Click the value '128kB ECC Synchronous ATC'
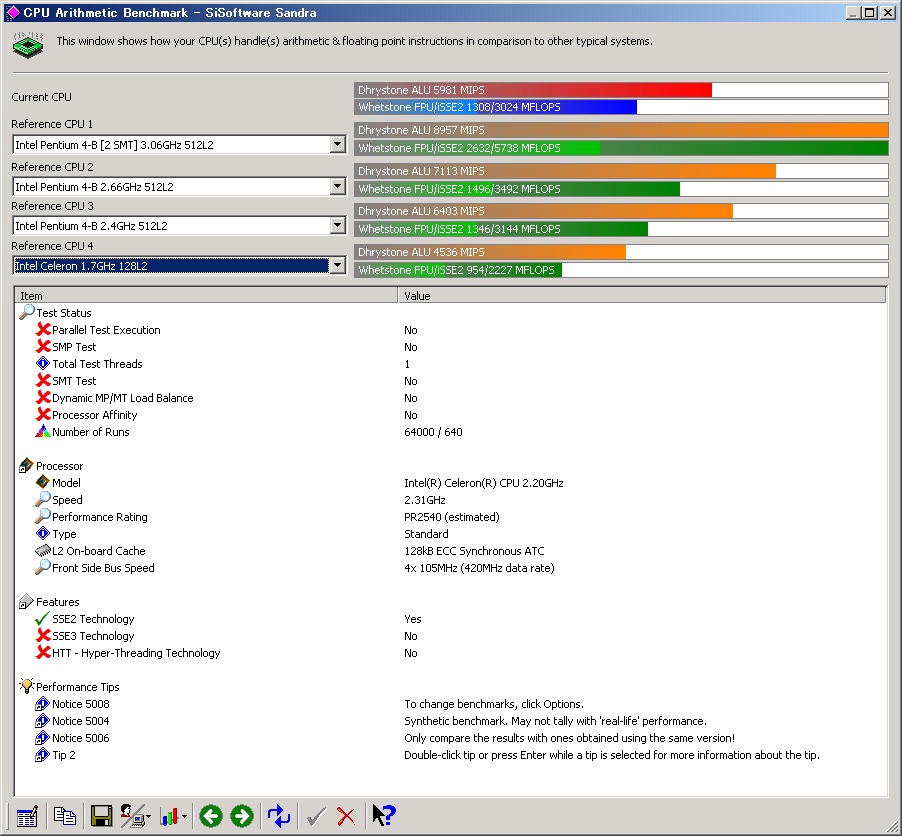This screenshot has width=902, height=836. coord(474,551)
